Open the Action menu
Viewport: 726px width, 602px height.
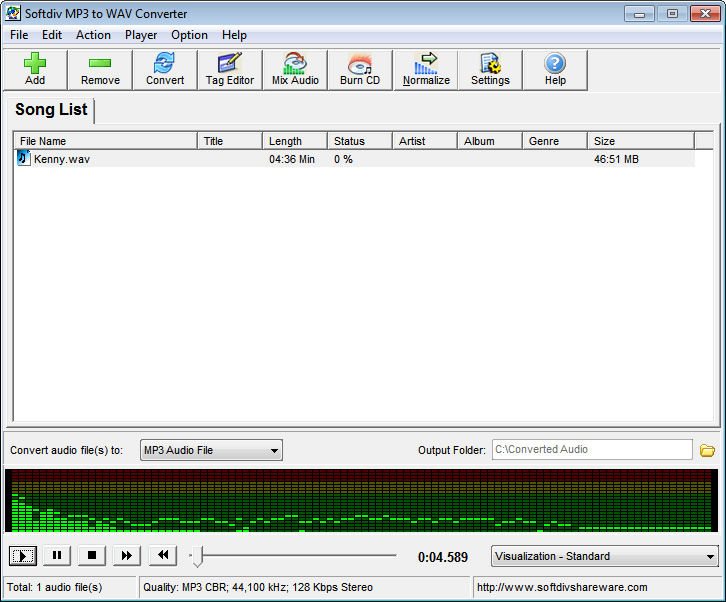(x=93, y=35)
